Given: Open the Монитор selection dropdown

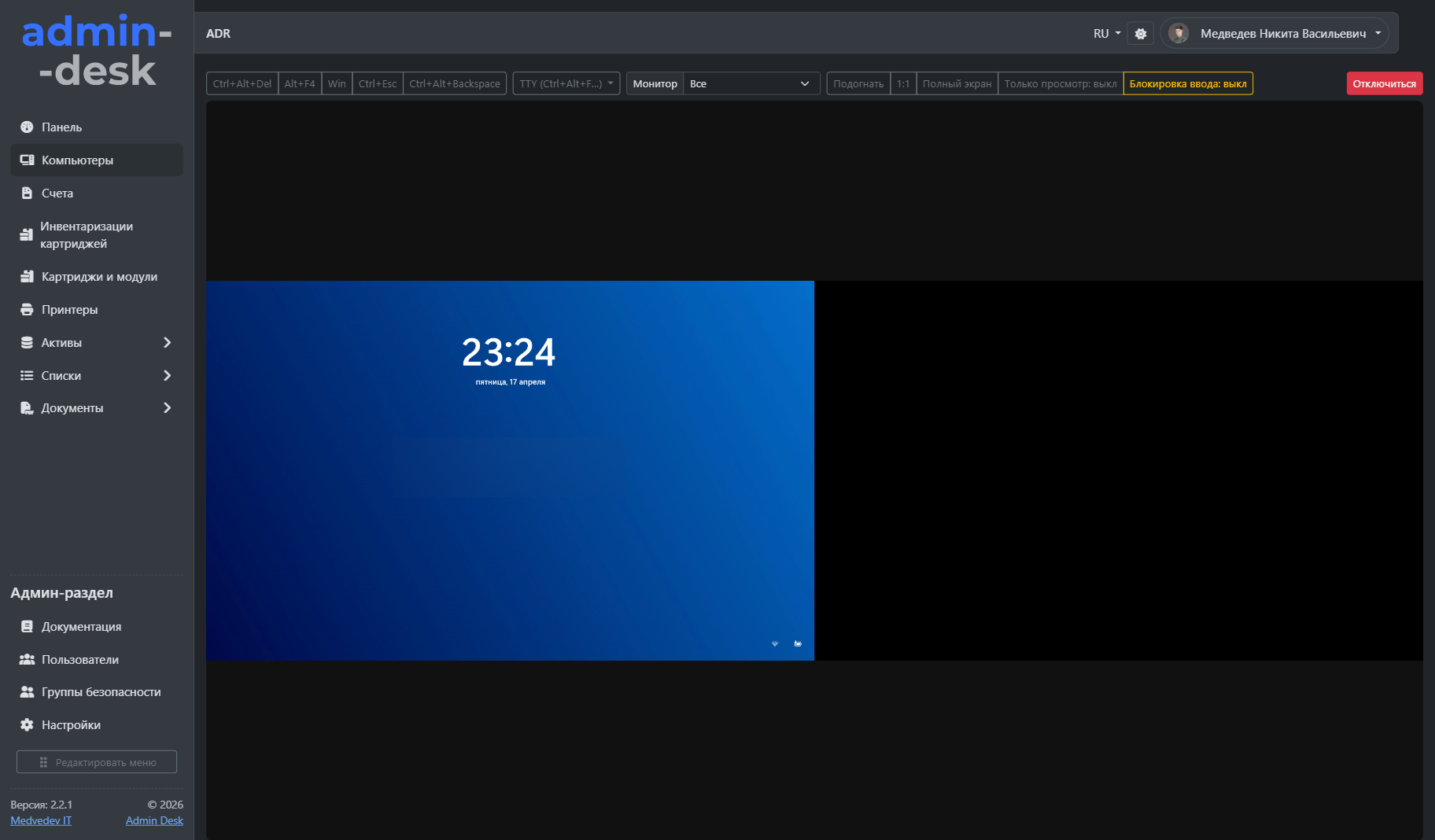Looking at the screenshot, I should click(x=750, y=83).
